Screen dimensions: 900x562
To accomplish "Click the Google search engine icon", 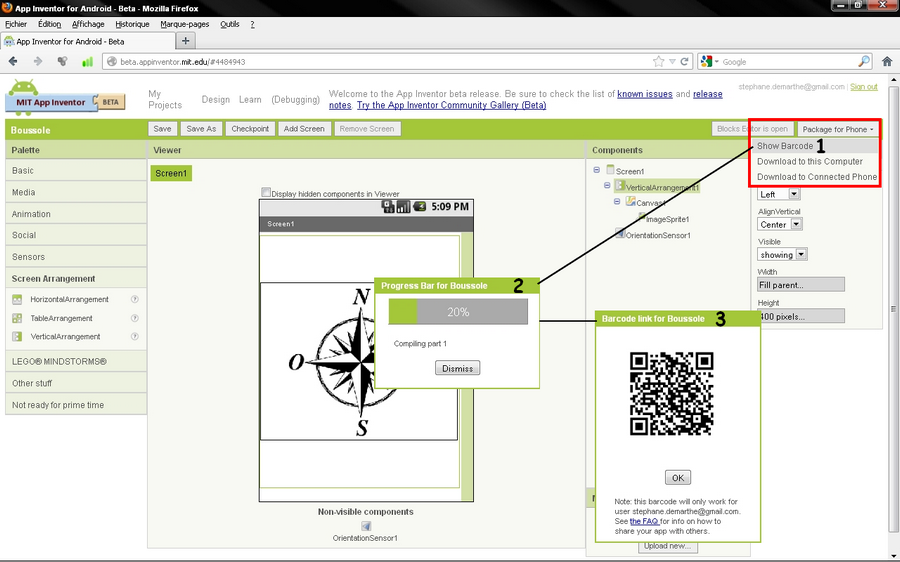I will click(706, 61).
